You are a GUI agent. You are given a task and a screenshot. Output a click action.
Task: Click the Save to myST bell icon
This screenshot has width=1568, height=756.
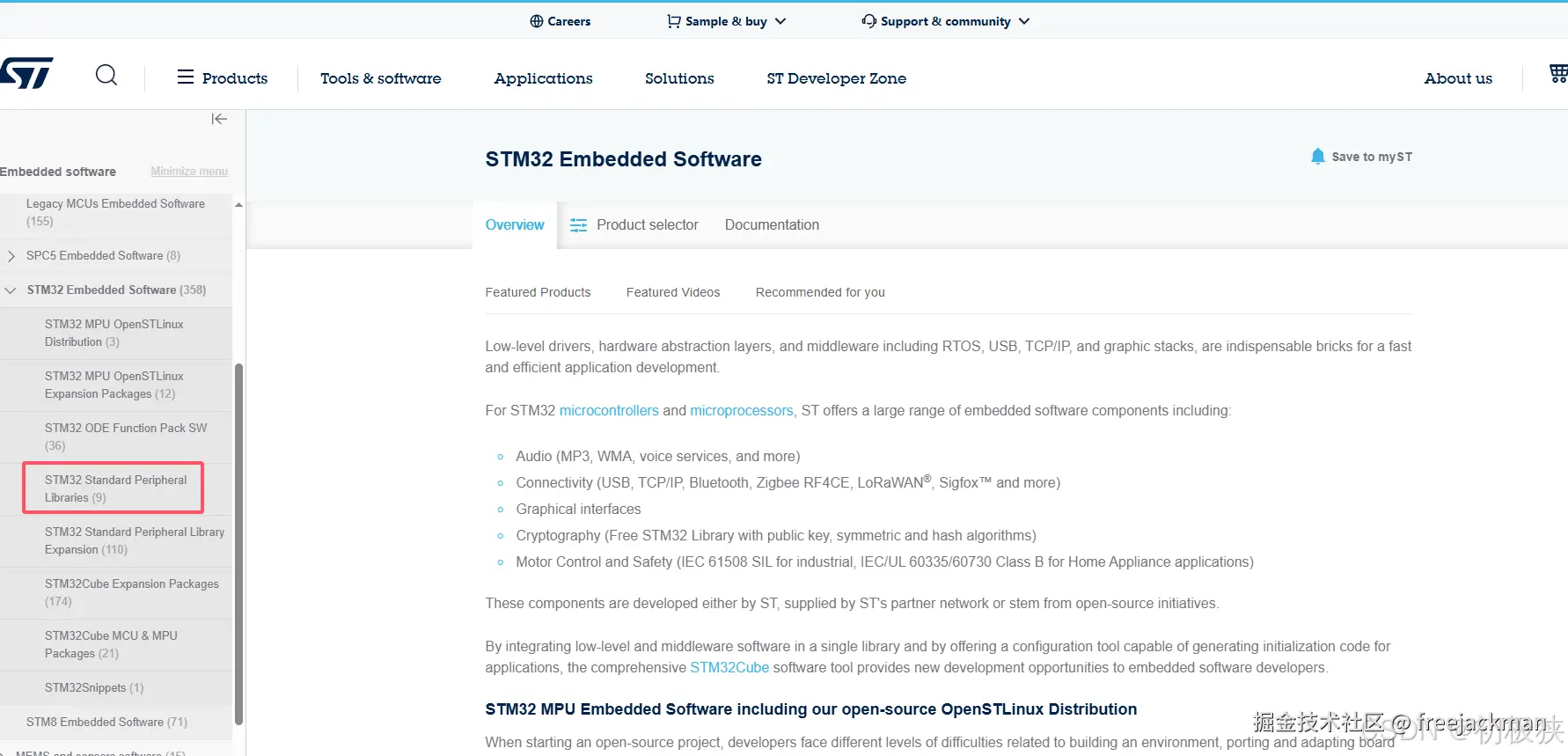pos(1317,157)
